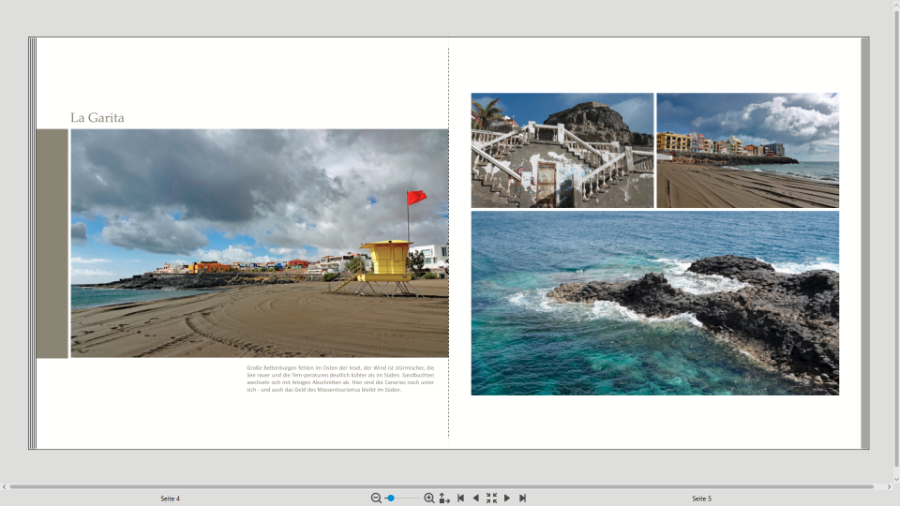This screenshot has height=506, width=900.
Task: Click the zoom out magnifier icon
Action: (376, 498)
